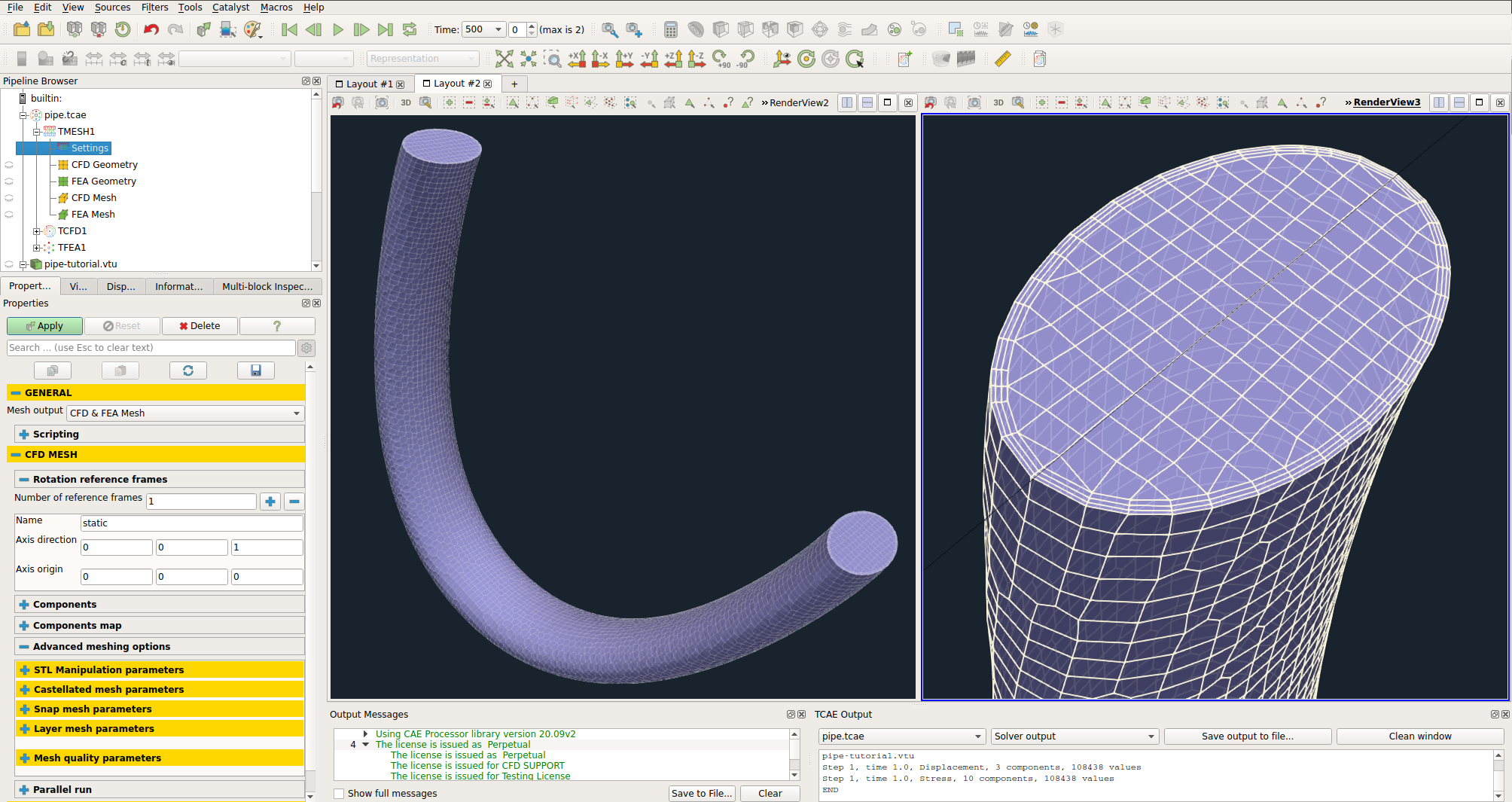1512x802 pixels.
Task: Click the green Apply button
Action: 44,326
